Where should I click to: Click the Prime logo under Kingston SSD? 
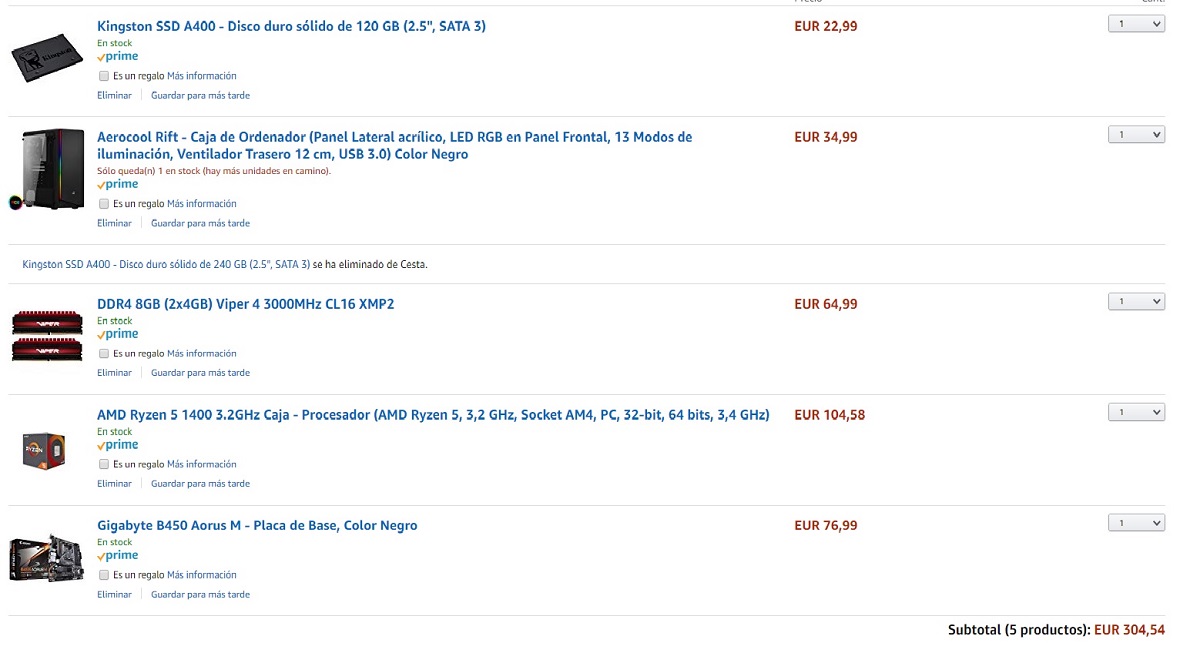[x=118, y=57]
